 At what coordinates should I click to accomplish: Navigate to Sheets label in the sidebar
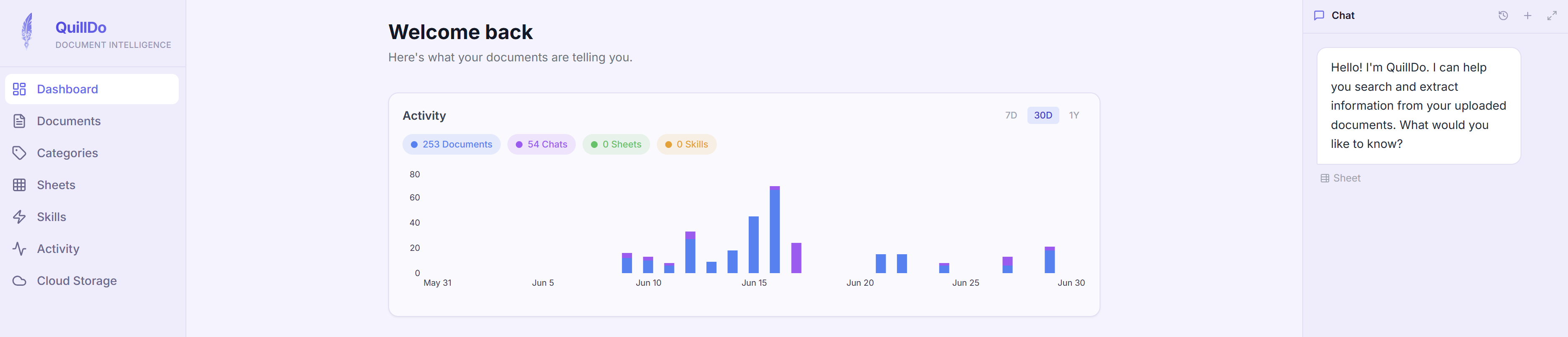point(56,185)
